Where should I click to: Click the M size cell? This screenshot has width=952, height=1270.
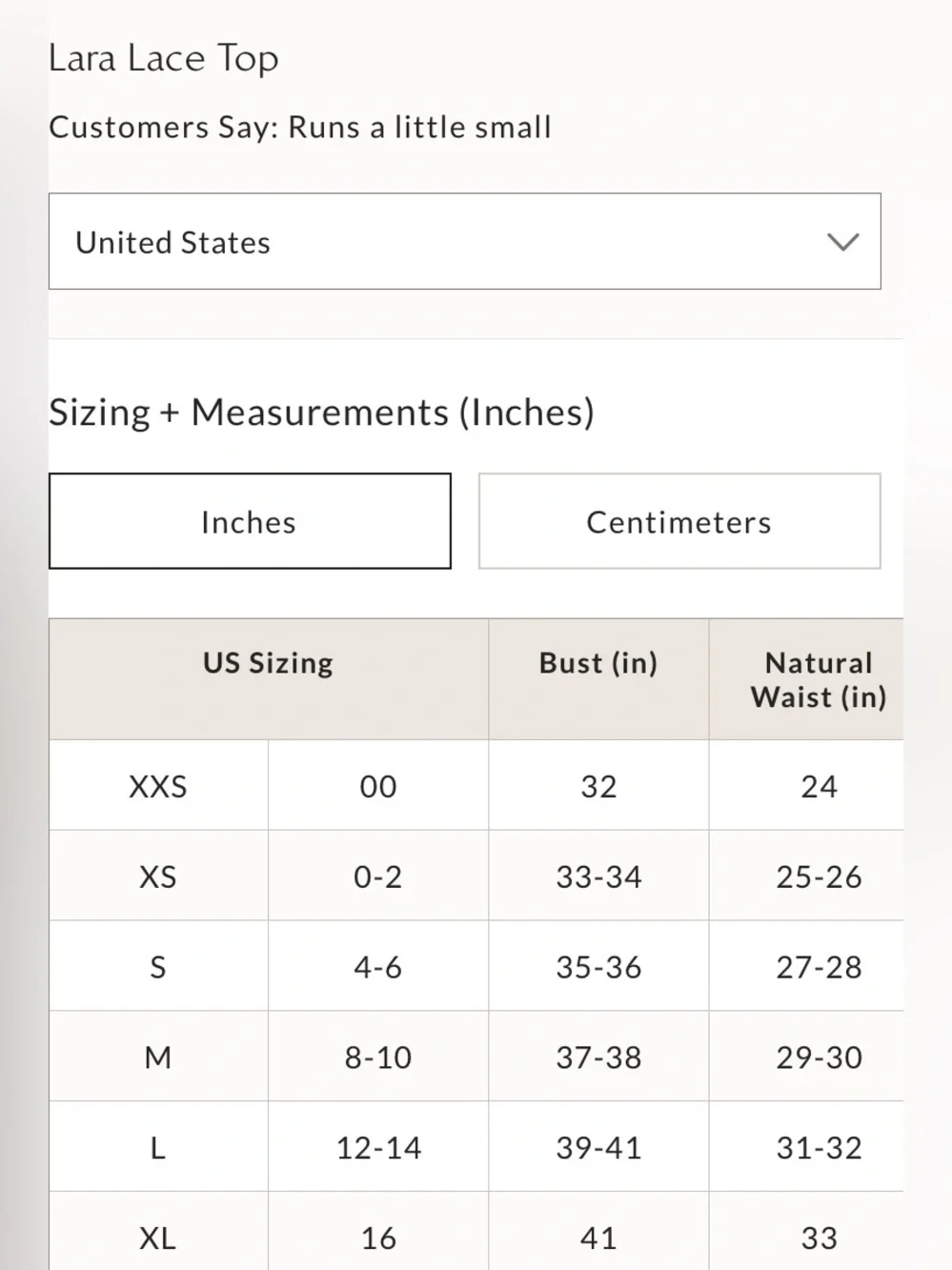click(x=158, y=1057)
